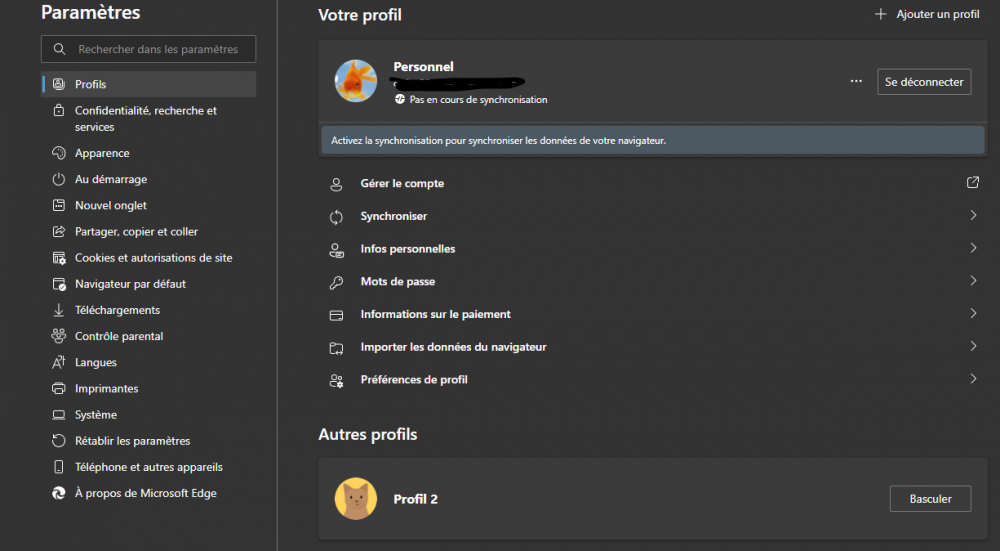Click the import browser data folder icon

pyautogui.click(x=336, y=348)
